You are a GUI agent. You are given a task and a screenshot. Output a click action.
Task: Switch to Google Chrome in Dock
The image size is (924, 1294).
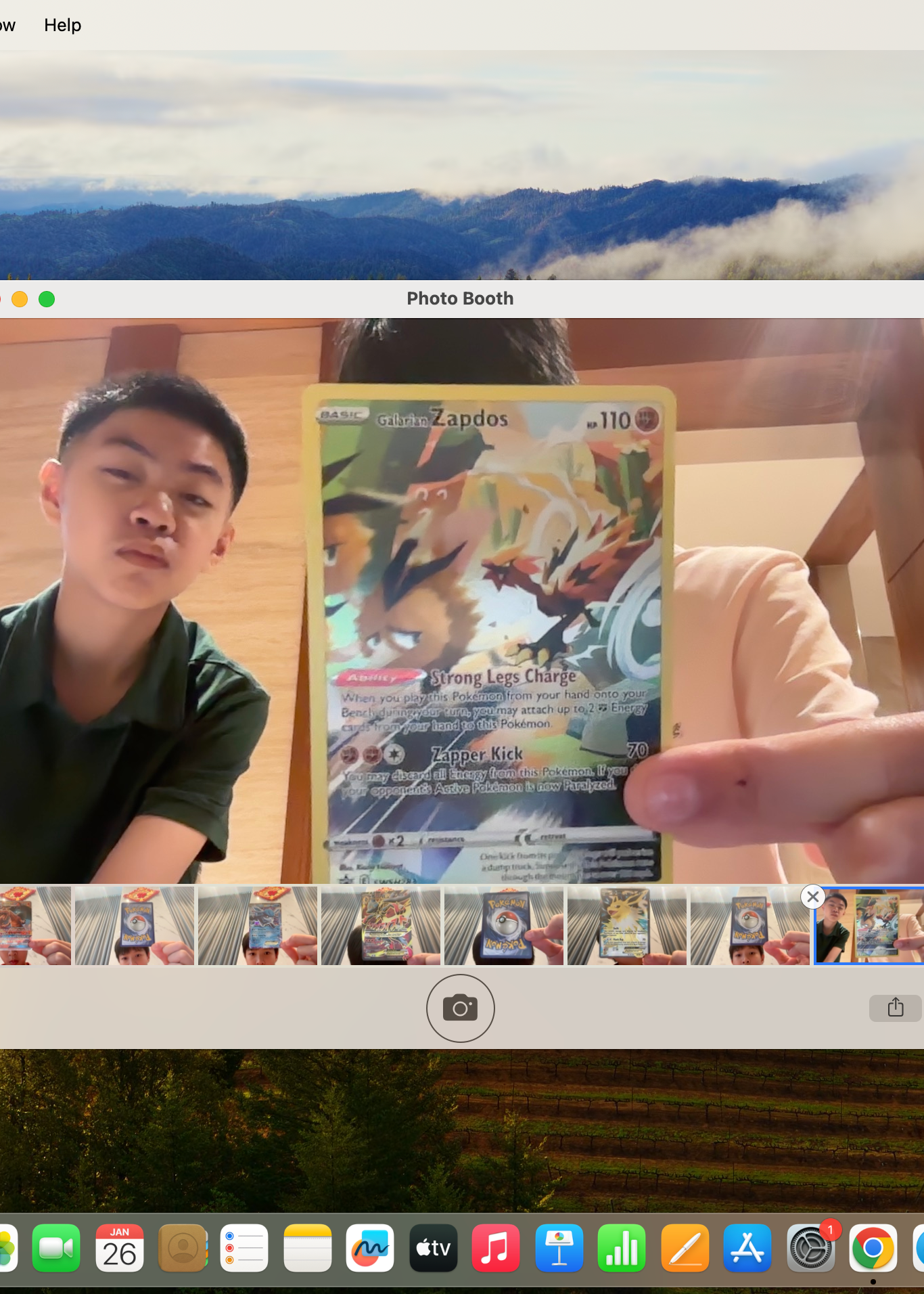[873, 1248]
